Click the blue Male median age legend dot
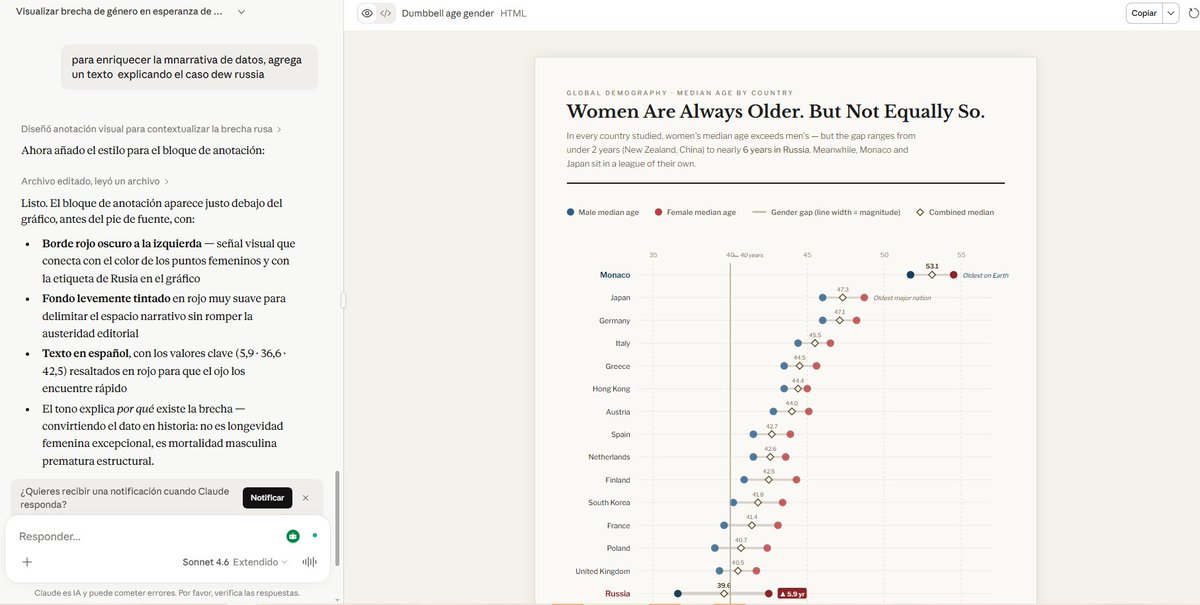 [x=570, y=212]
